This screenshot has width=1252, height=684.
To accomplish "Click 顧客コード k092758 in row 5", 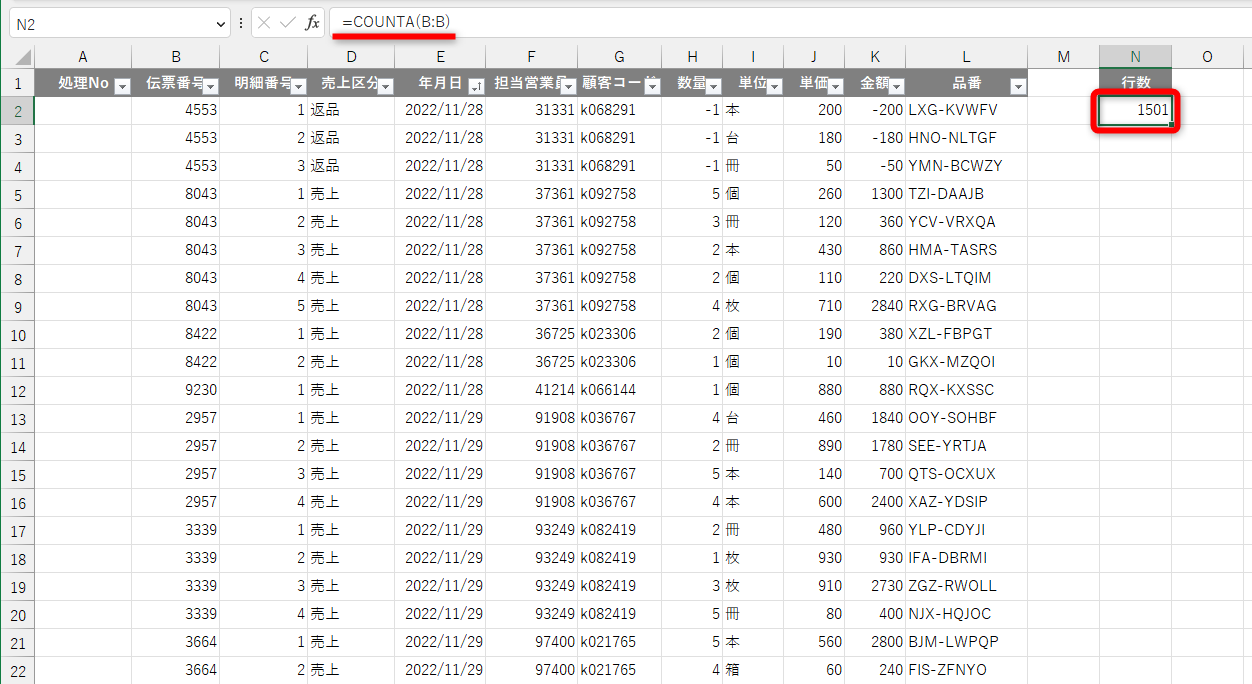I will pos(619,194).
